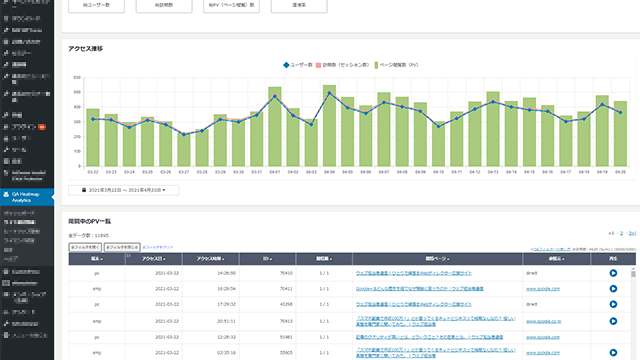This screenshot has width=640, height=360.
Task: Click the 外観 appearance brush icon
Action: click(6, 115)
